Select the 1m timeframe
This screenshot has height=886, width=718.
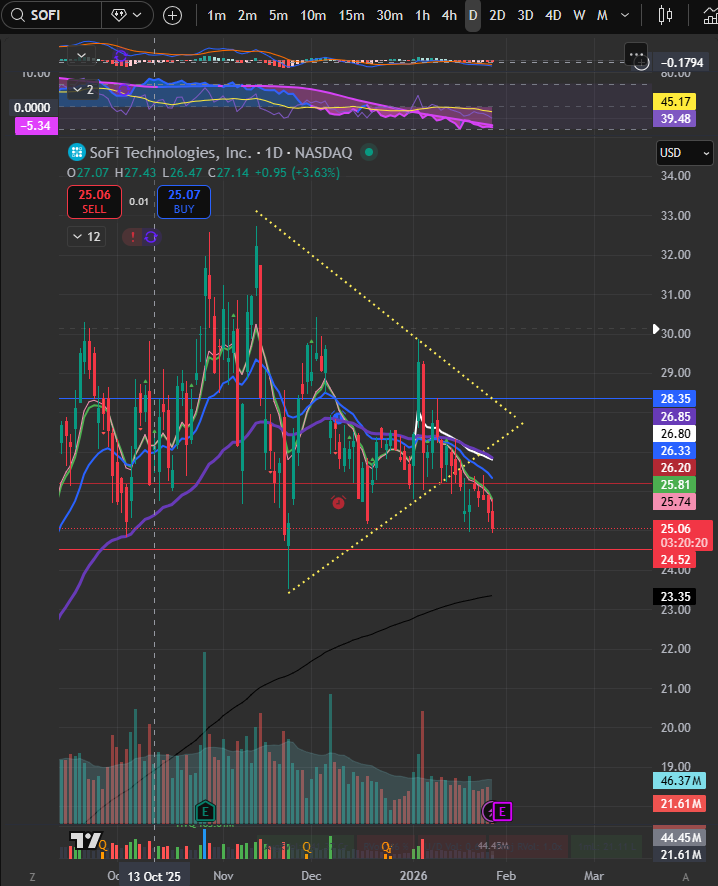coord(216,15)
